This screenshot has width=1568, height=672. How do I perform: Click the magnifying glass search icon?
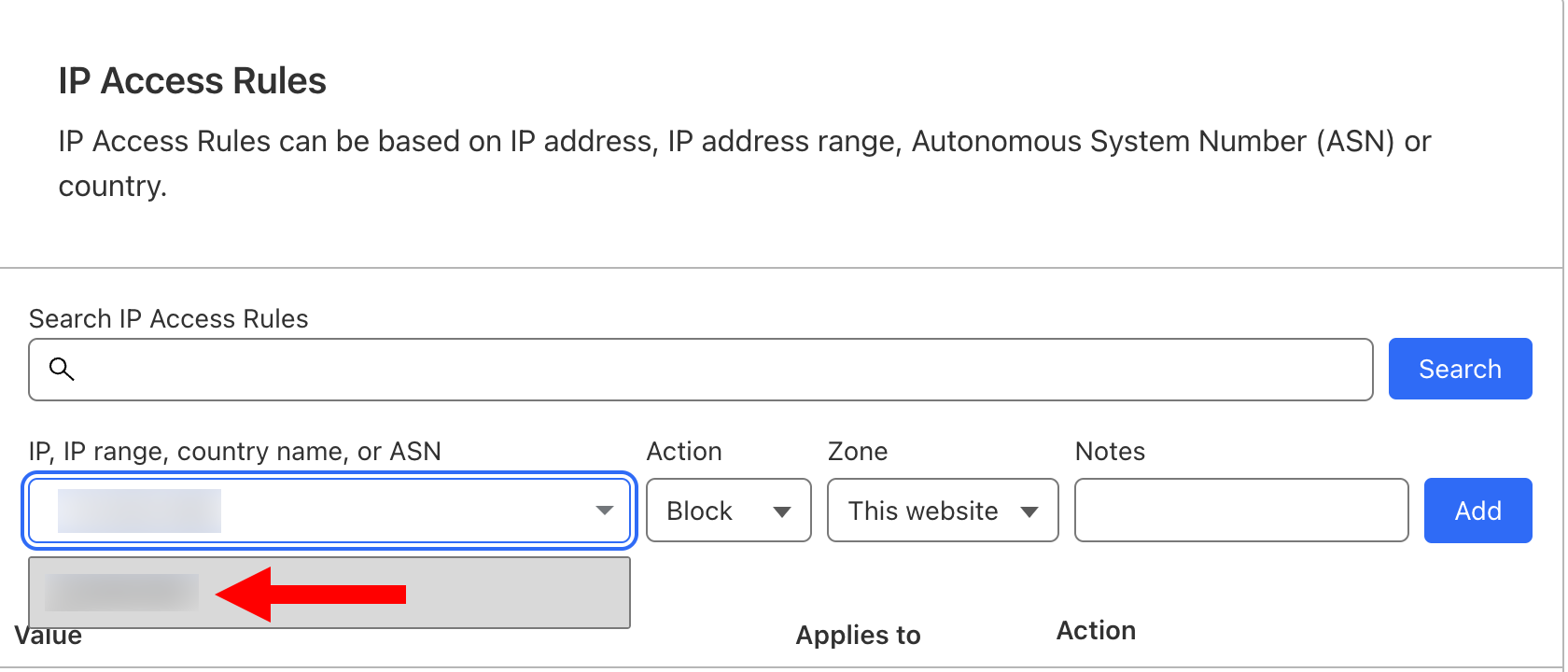62,369
